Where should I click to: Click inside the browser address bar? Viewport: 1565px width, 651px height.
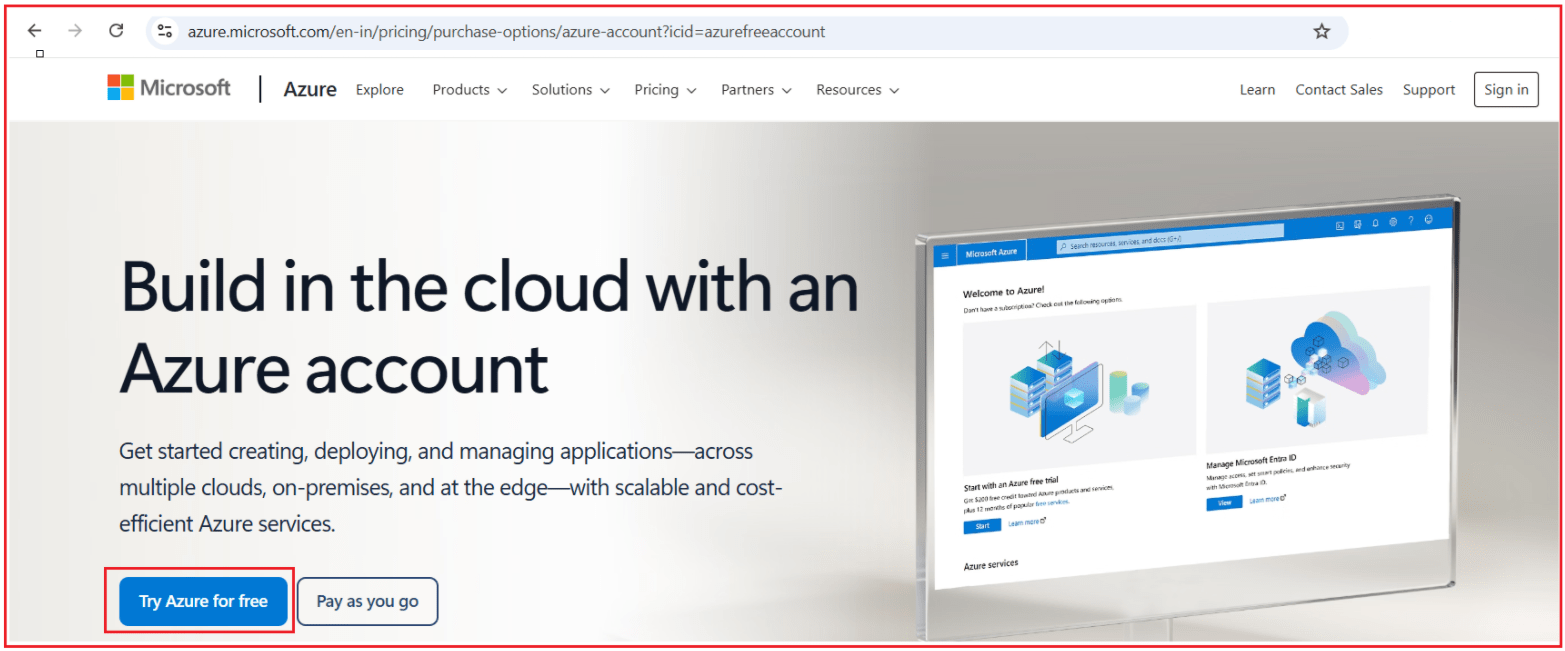click(x=600, y=31)
